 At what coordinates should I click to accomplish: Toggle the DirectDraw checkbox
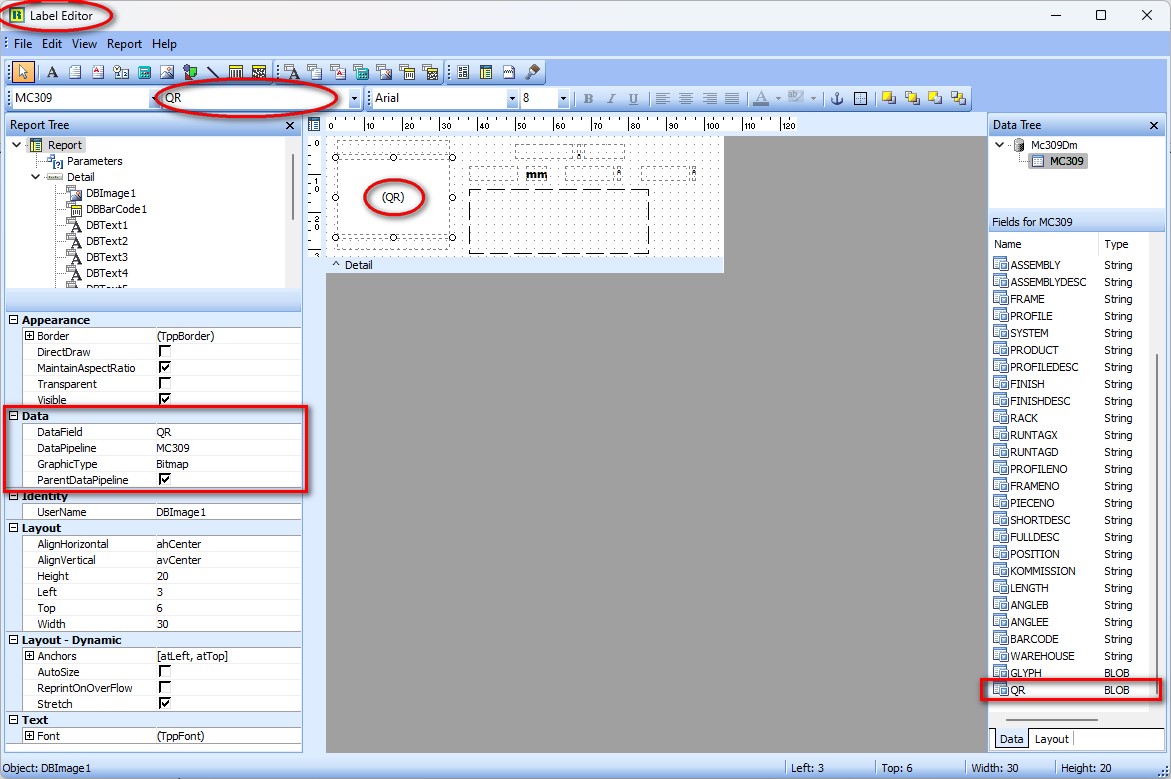point(164,351)
